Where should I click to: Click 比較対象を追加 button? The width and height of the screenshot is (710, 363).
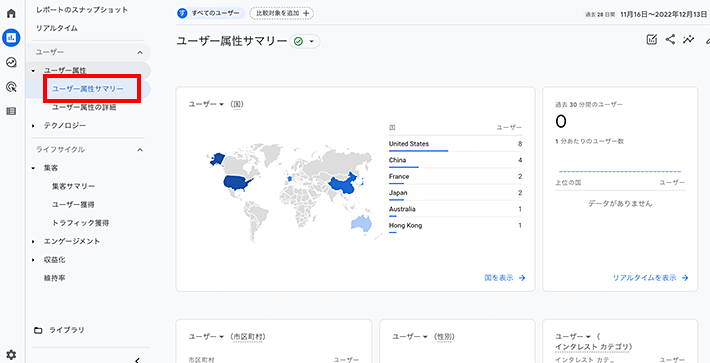[282, 13]
